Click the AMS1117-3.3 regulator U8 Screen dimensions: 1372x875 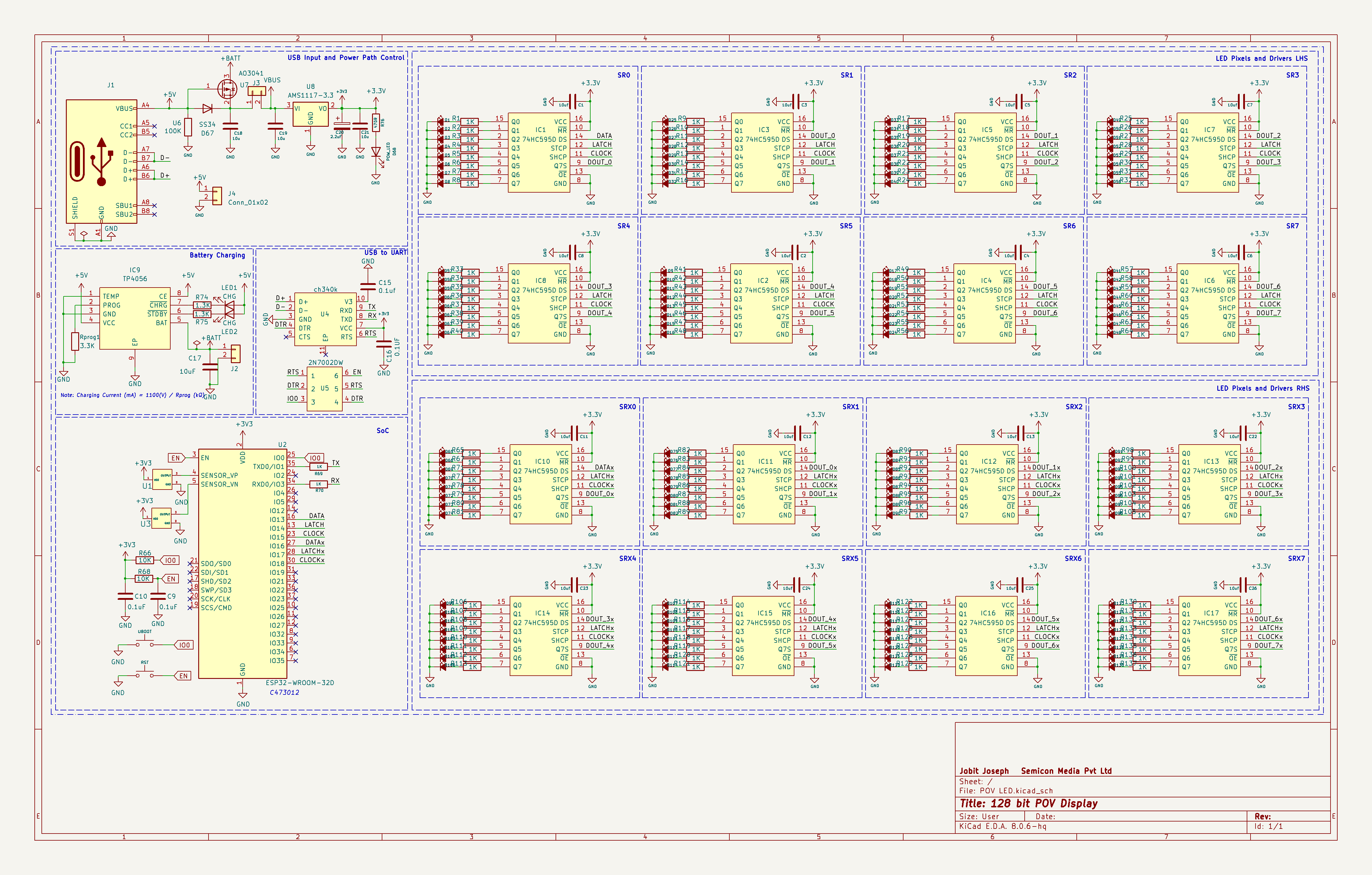pyautogui.click(x=310, y=114)
